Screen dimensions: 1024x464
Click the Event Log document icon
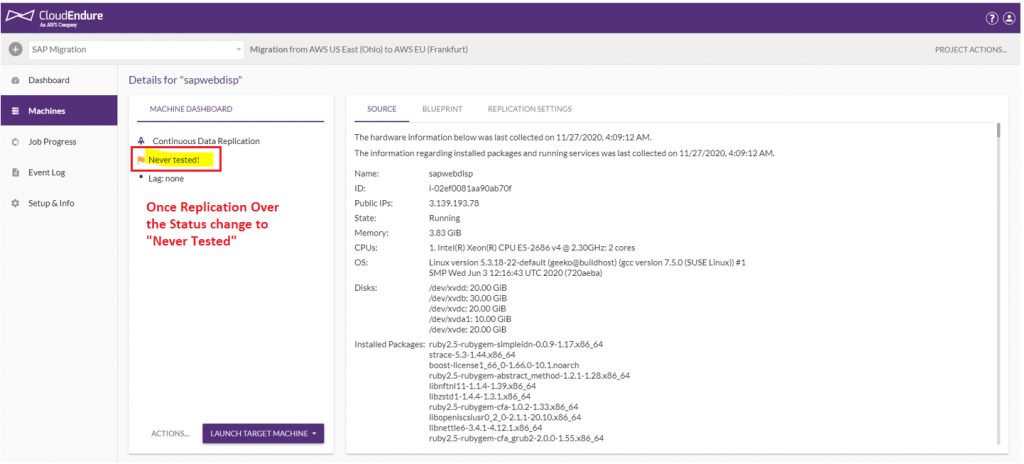(15, 173)
